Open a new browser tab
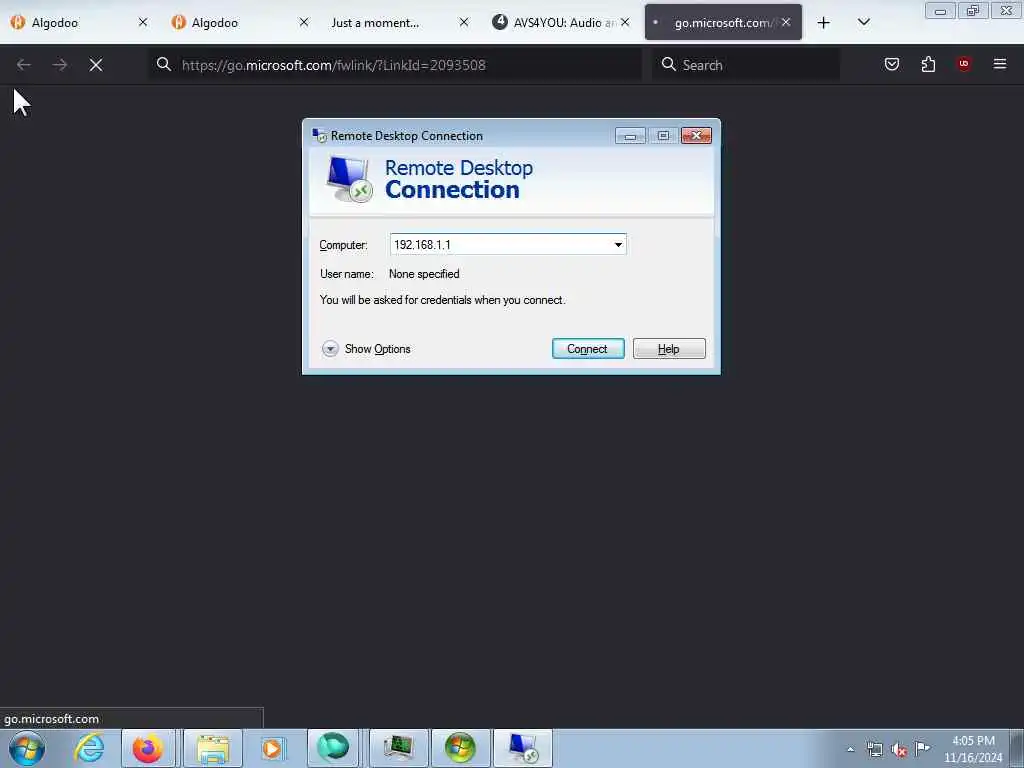The image size is (1024, 768). (x=824, y=23)
